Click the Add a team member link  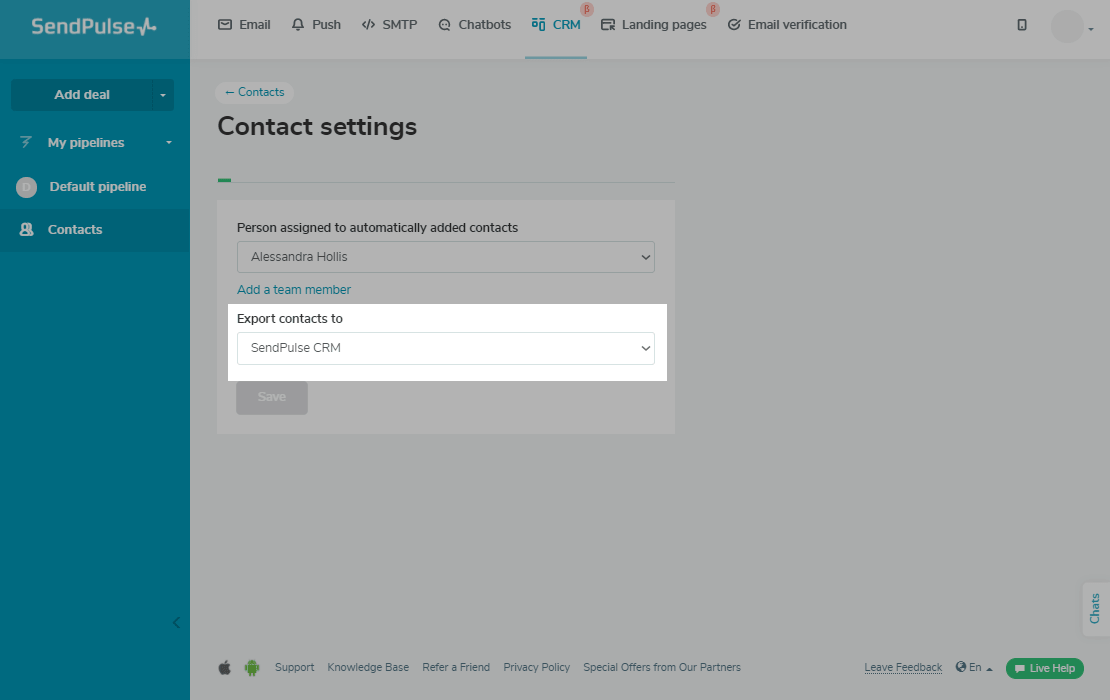point(294,290)
